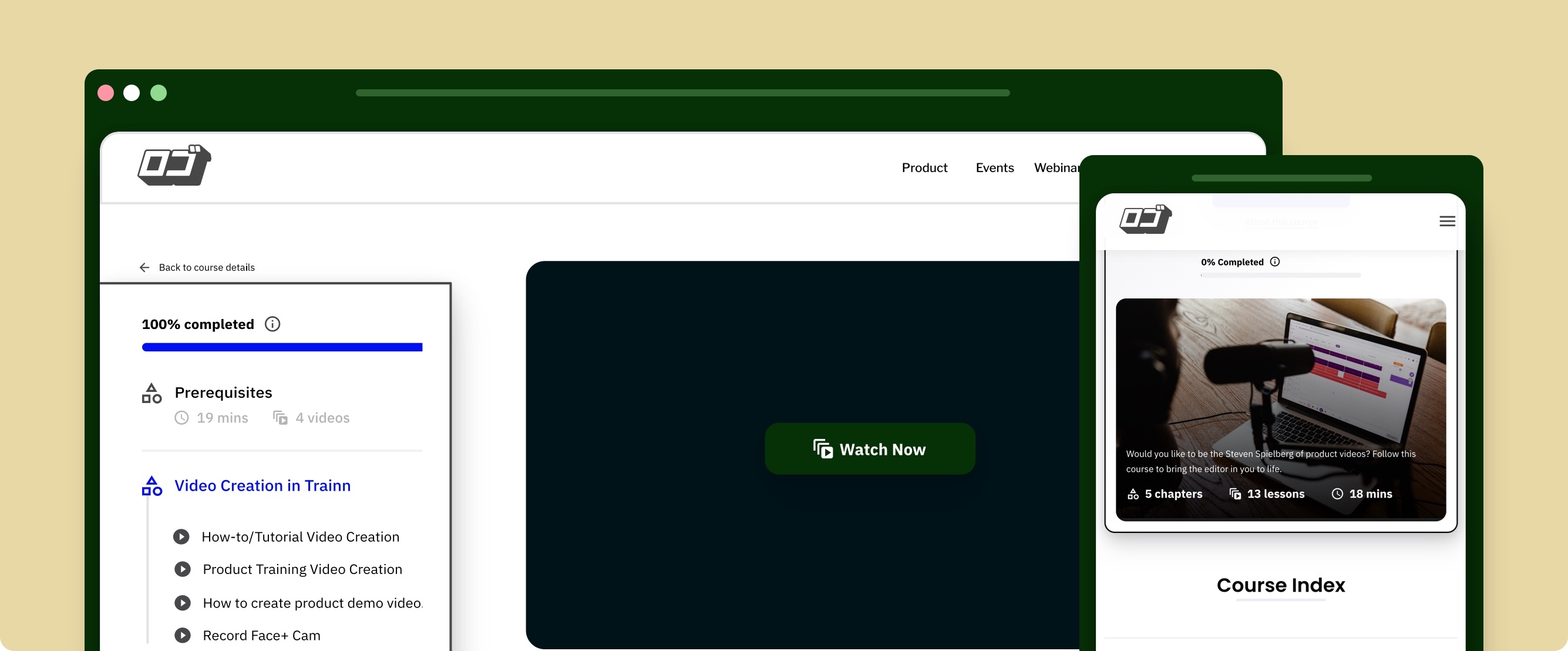Click the logo in mobile header
This screenshot has width=1568, height=651.
coord(1145,220)
